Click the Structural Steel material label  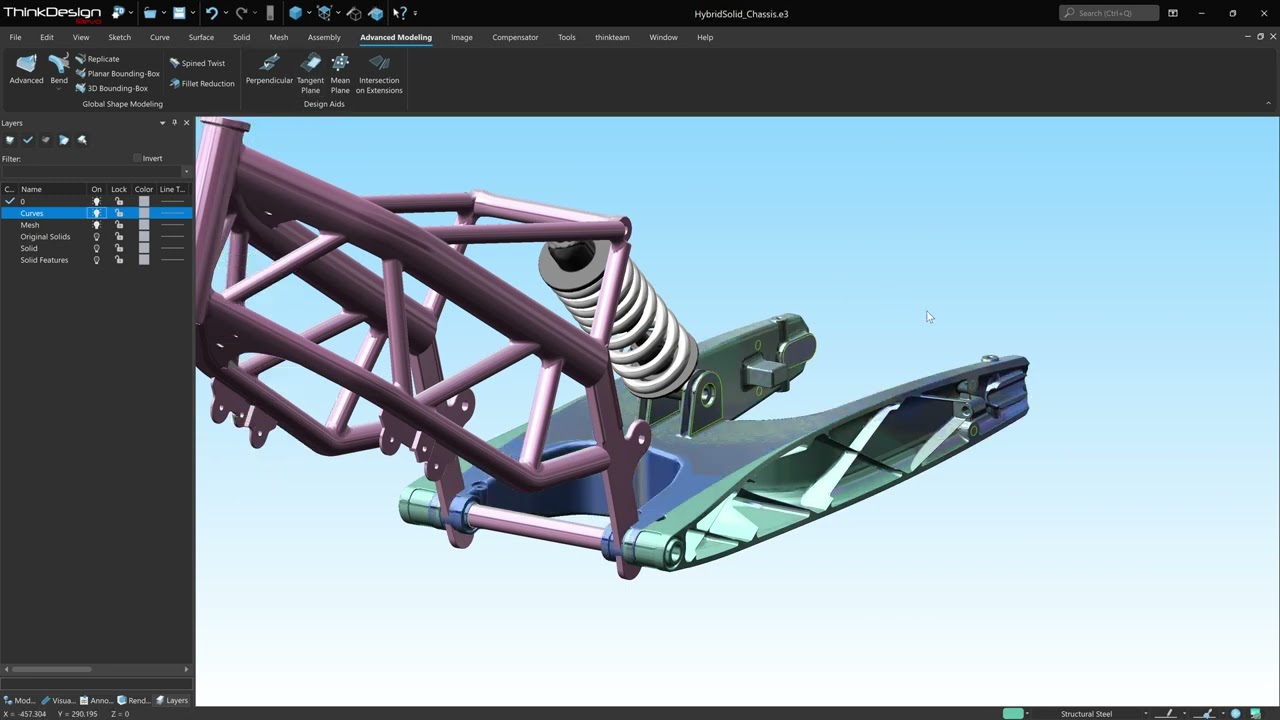pyautogui.click(x=1086, y=714)
